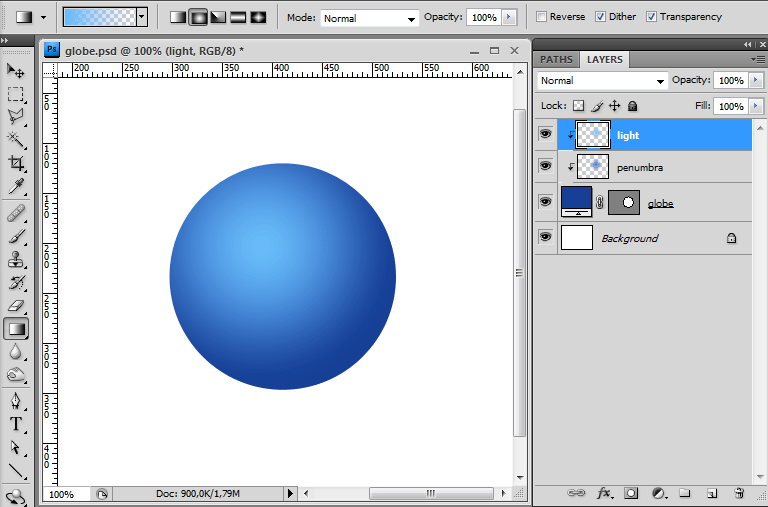Select the globe.psd document tab
The image size is (768, 507).
pos(150,49)
